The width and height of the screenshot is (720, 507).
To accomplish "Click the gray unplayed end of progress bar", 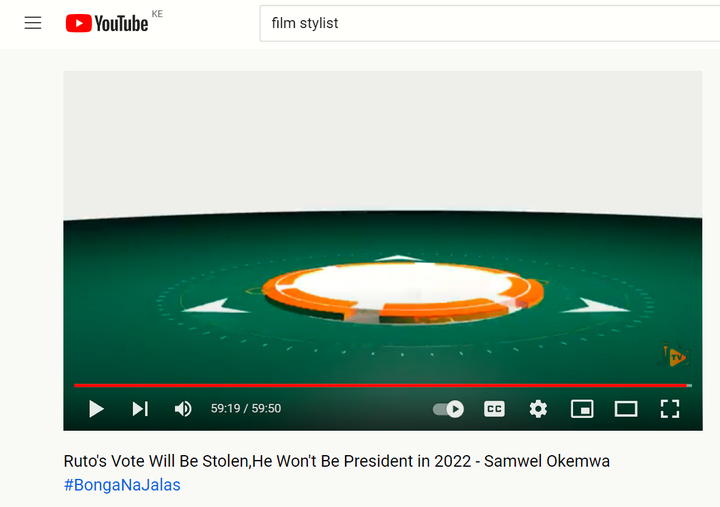I will [689, 385].
